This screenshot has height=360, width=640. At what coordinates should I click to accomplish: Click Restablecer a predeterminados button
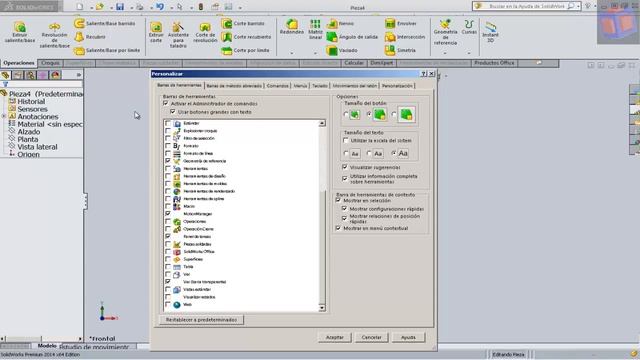point(201,320)
